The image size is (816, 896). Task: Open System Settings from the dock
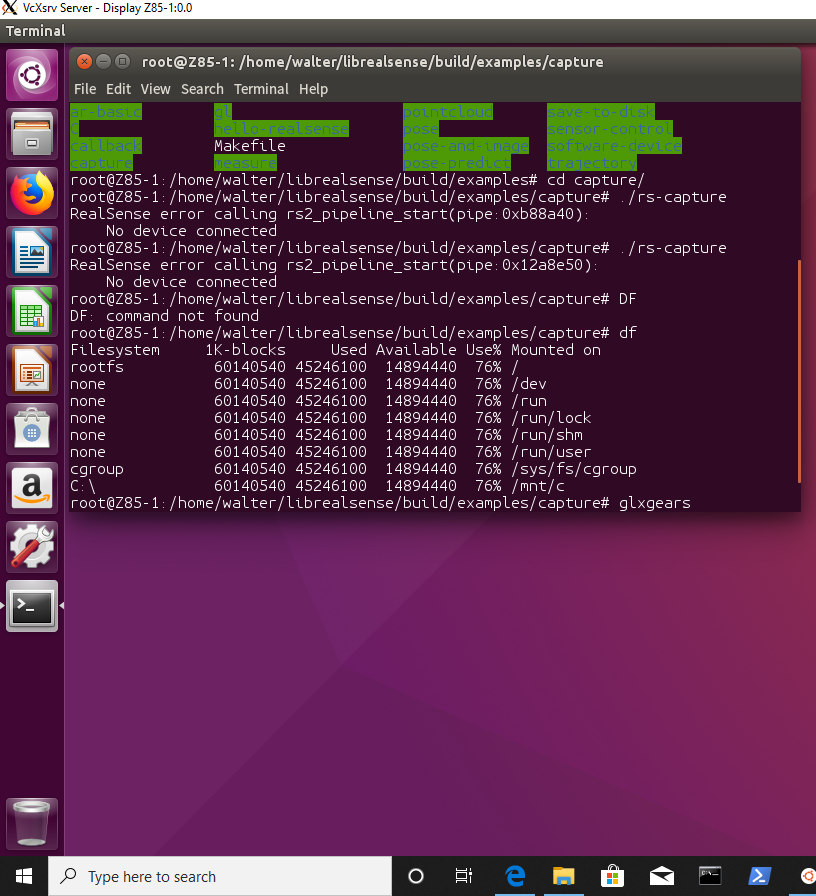point(31,546)
